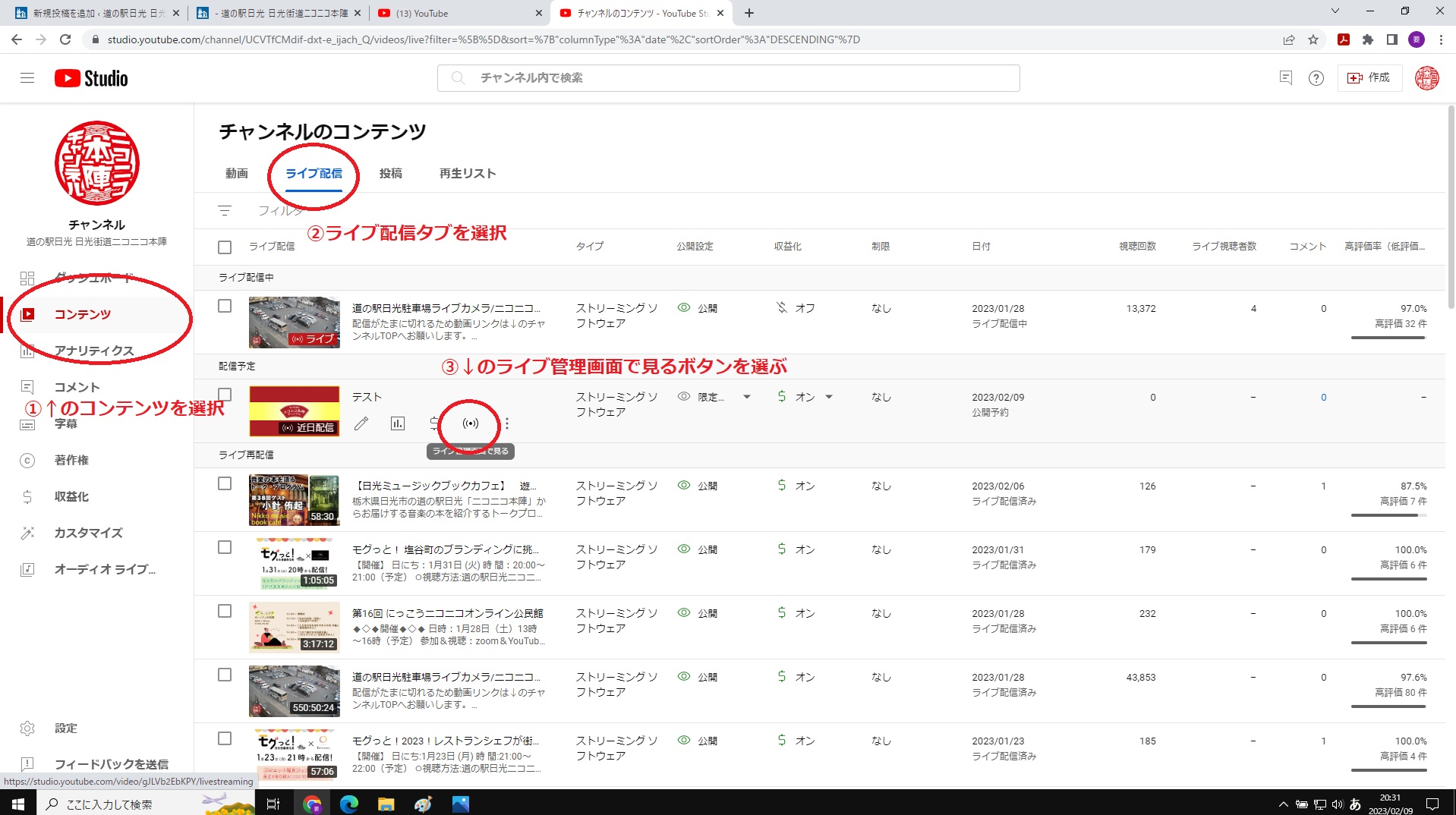This screenshot has width=1456, height=815.
Task: Open live parking camera video title
Action: tap(446, 308)
